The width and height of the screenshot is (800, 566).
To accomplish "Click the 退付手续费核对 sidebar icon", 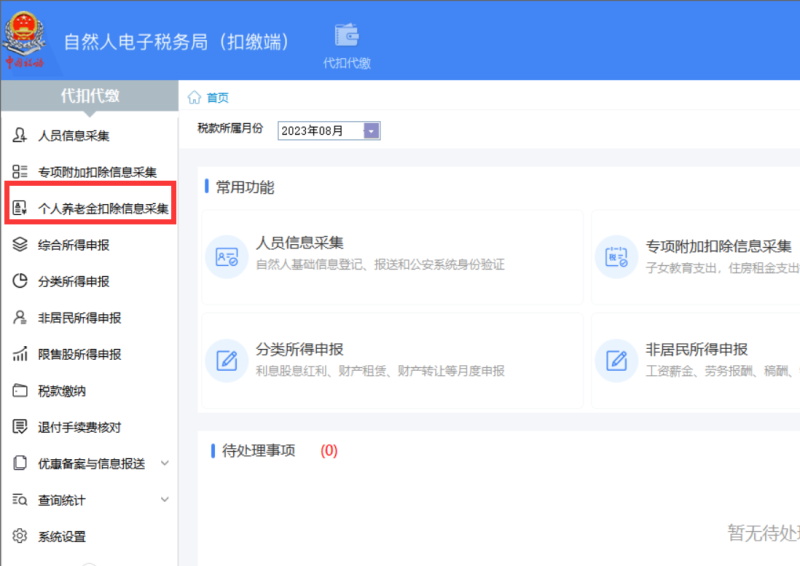I will tap(19, 427).
